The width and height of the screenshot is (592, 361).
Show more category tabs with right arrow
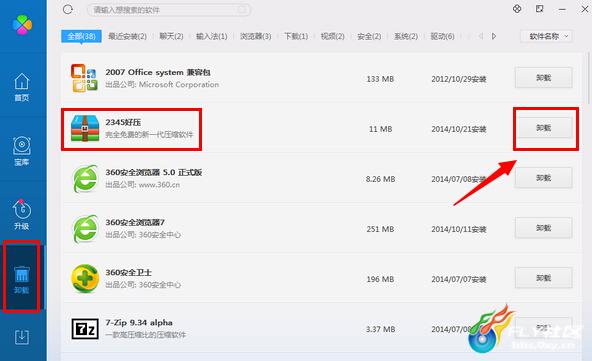494,36
